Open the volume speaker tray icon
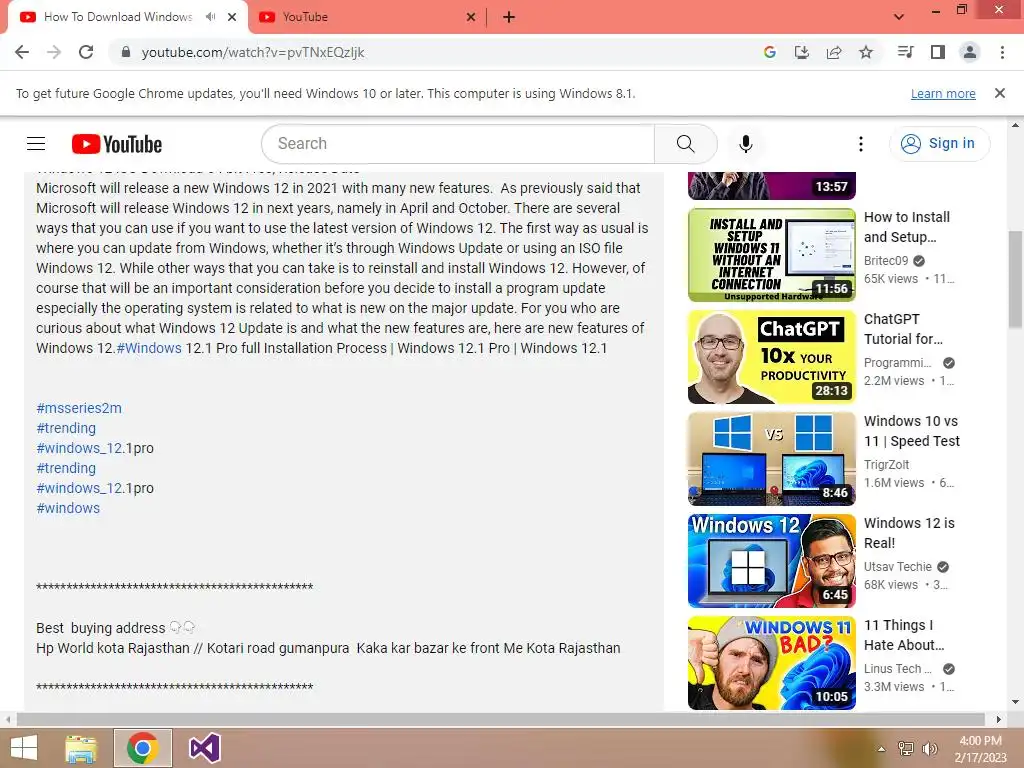 point(930,749)
